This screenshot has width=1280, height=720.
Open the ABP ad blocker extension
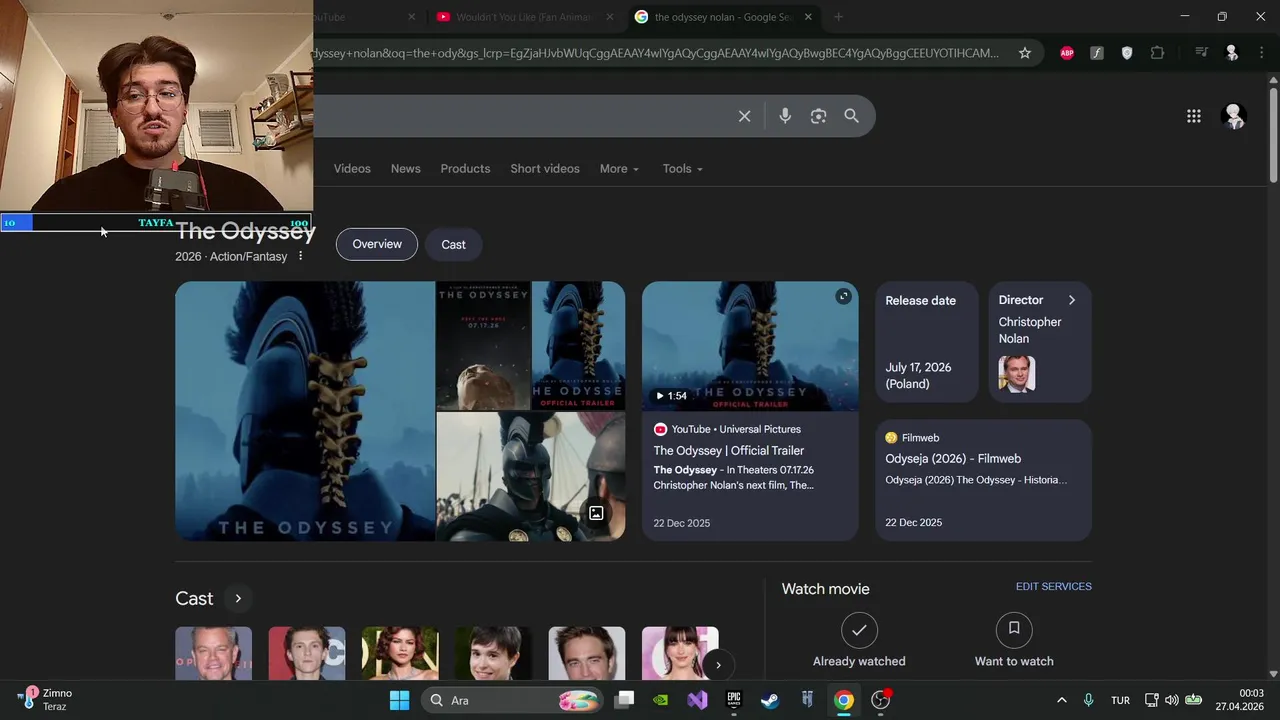1067,53
